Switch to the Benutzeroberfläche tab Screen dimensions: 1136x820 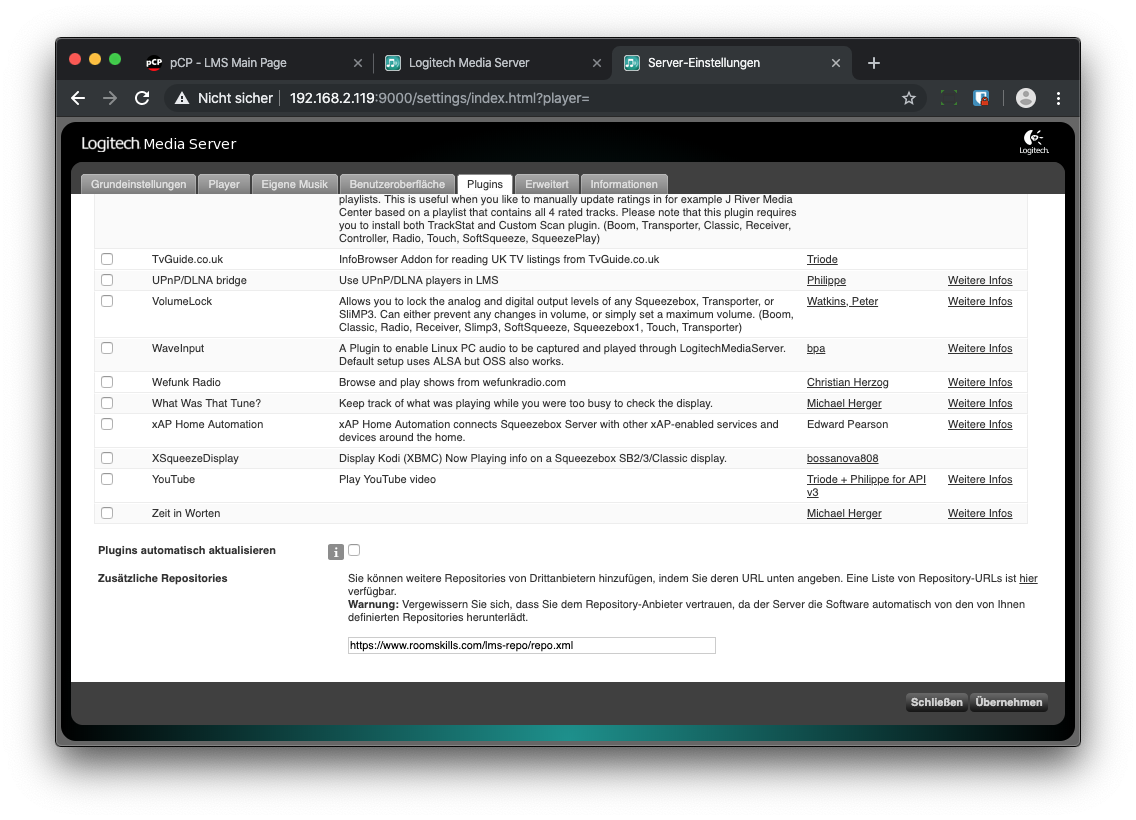coord(397,184)
